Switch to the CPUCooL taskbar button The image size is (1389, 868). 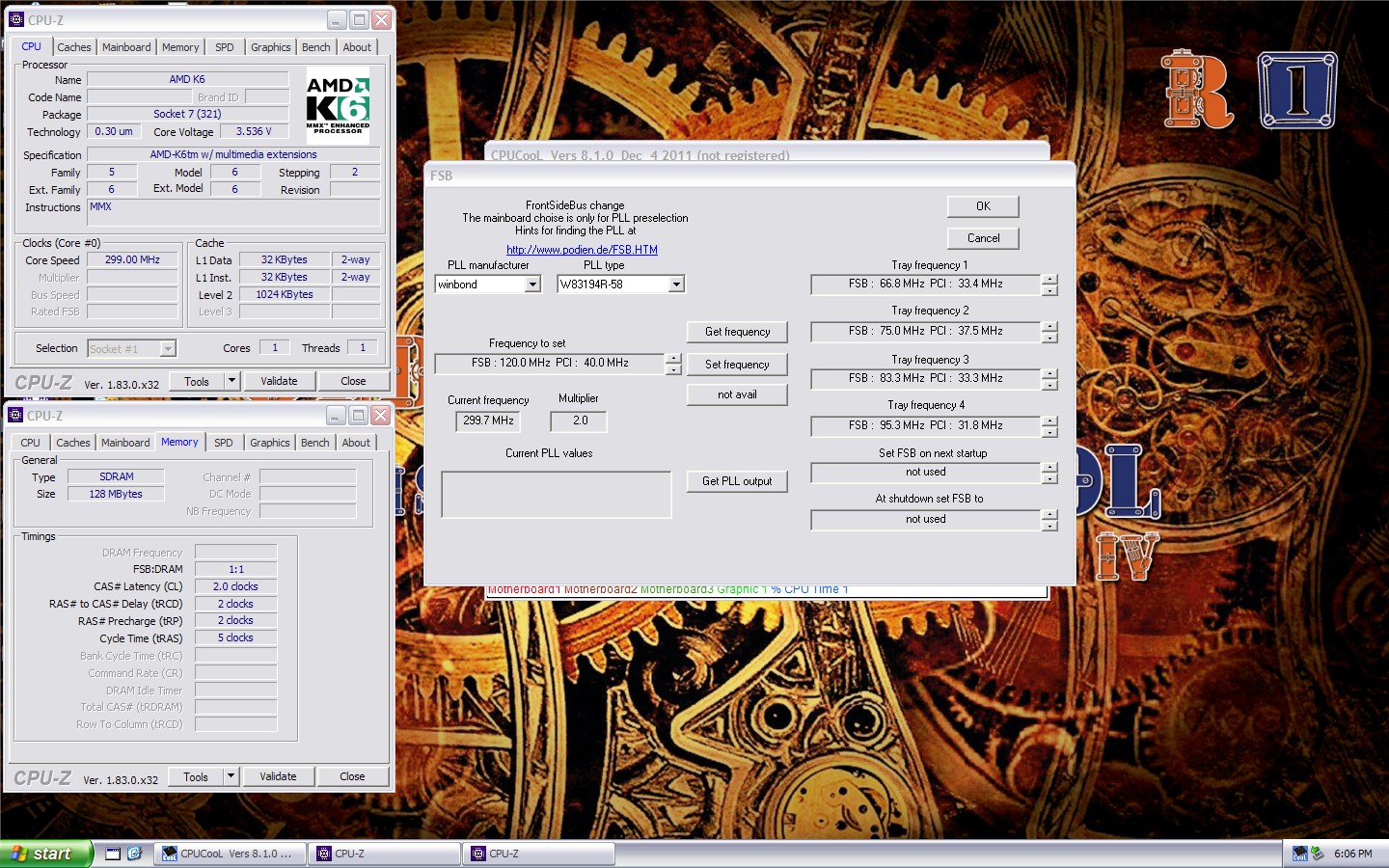231,854
